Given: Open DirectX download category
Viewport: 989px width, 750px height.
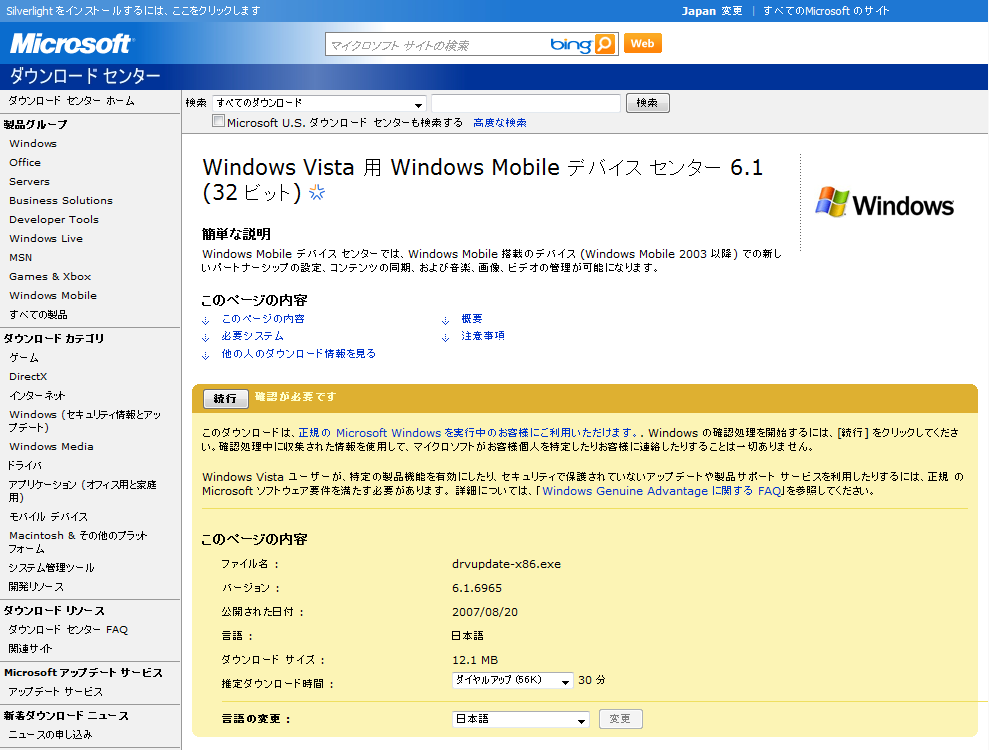Looking at the screenshot, I should (x=28, y=377).
